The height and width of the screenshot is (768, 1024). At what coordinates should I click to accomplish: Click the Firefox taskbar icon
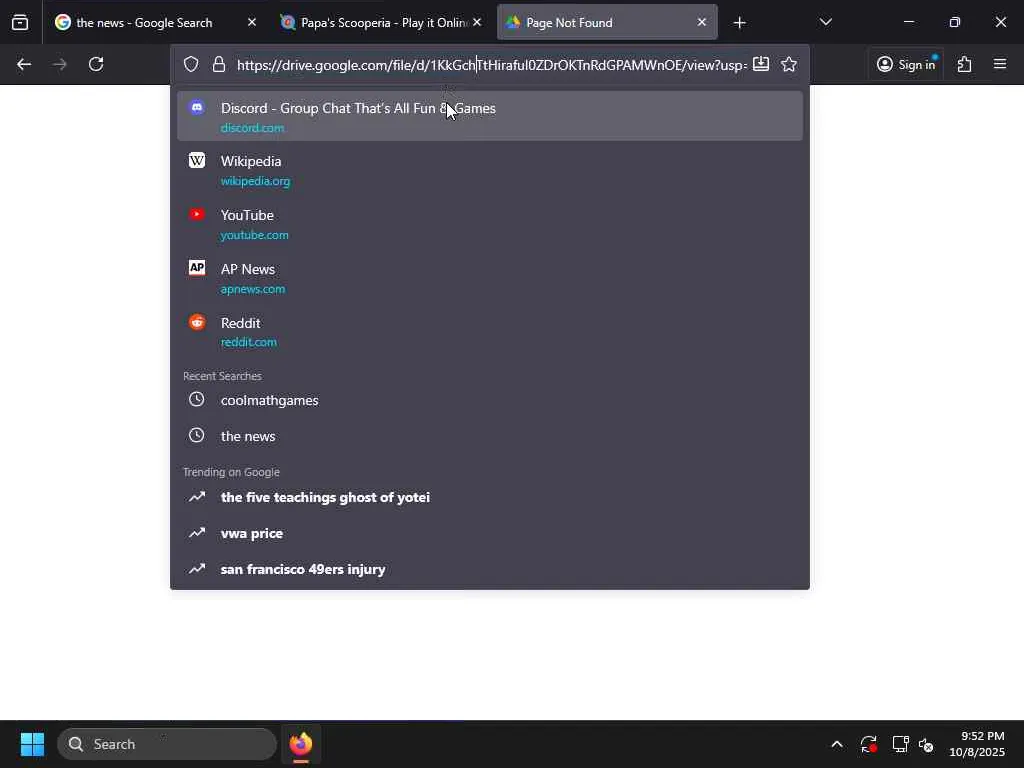(301, 744)
